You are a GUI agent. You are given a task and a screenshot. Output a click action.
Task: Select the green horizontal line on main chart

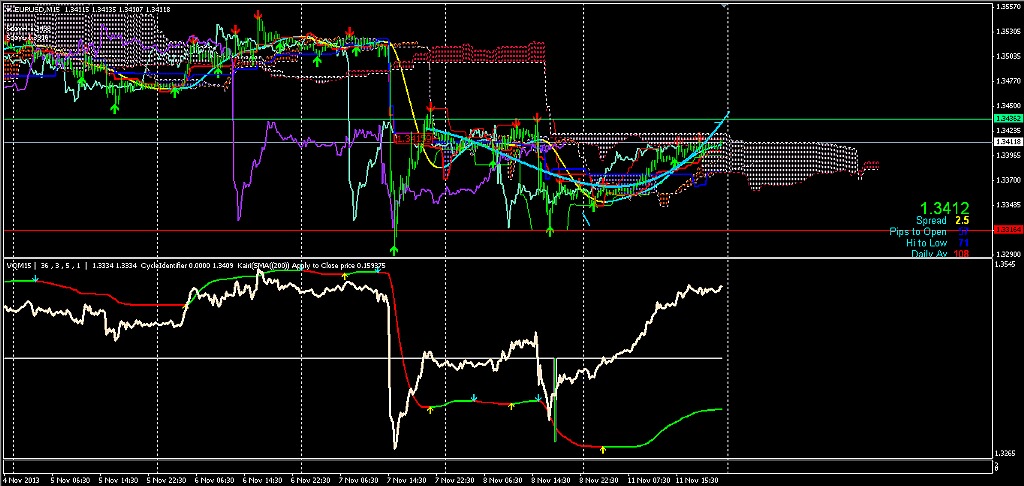[496, 119]
